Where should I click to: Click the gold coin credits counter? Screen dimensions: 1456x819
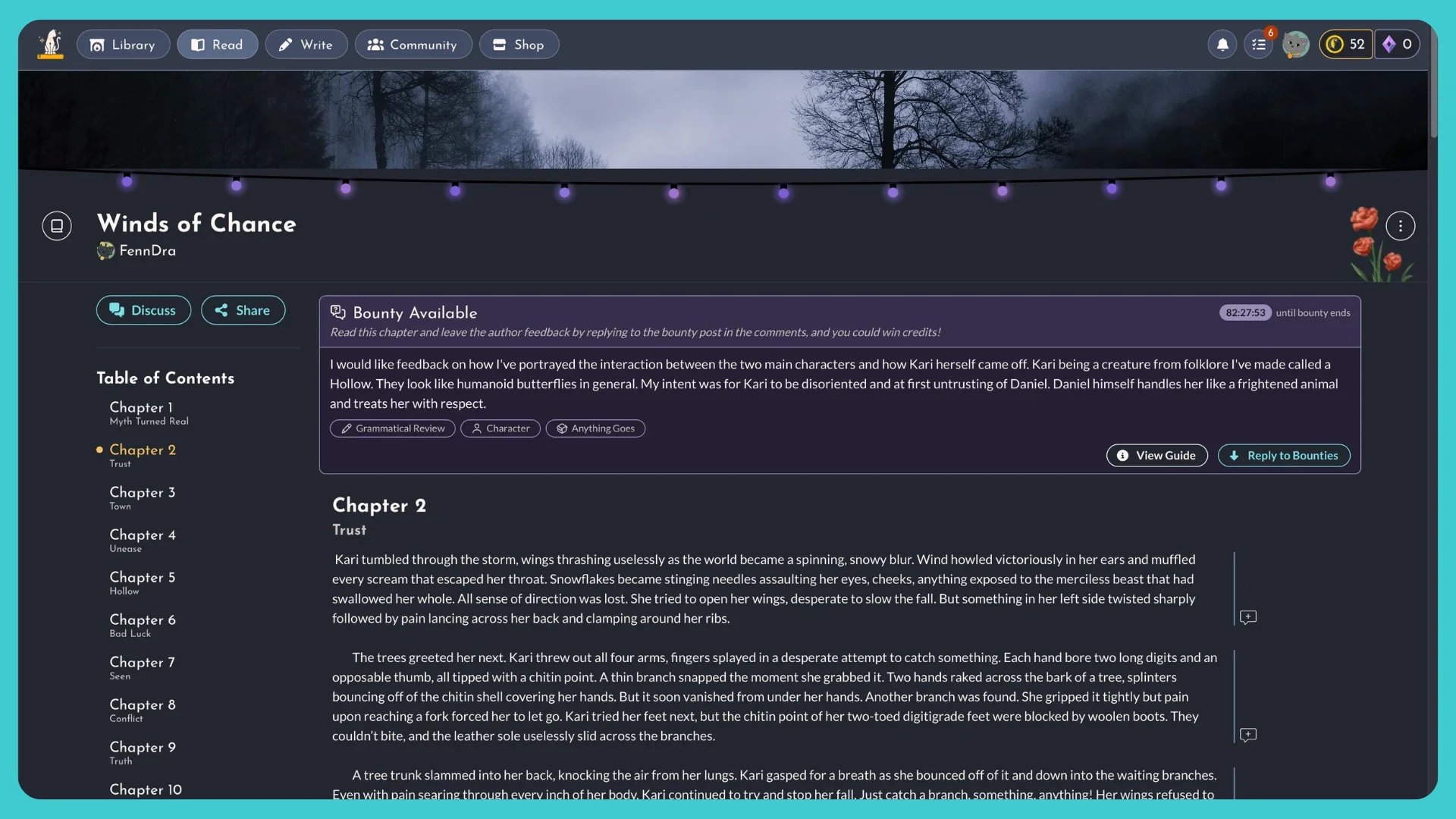click(1346, 45)
